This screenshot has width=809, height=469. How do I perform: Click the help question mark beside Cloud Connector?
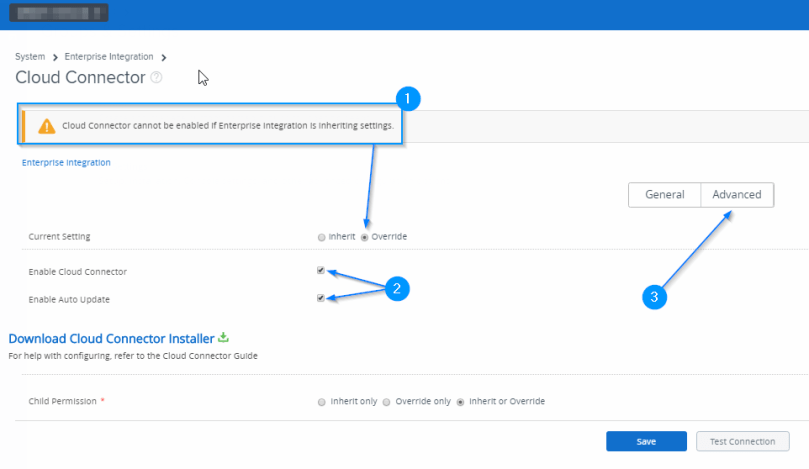click(x=156, y=78)
